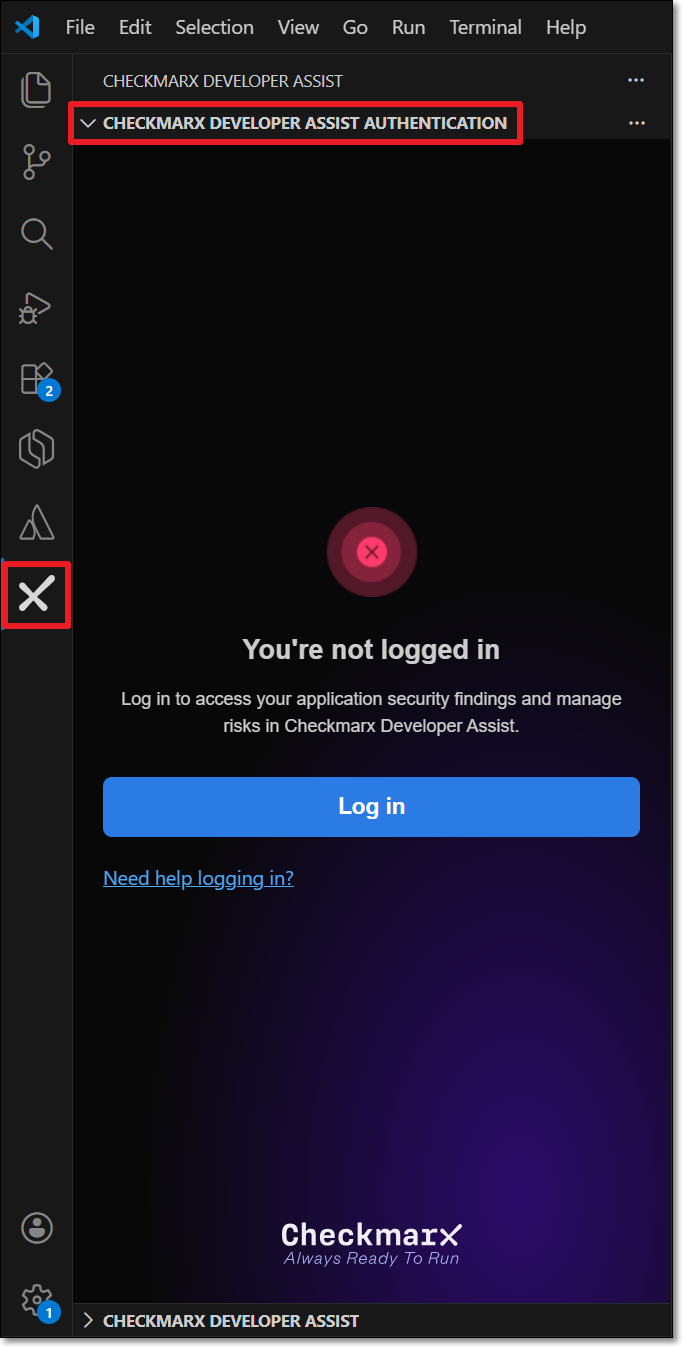Open Run and Debug view

36,307
